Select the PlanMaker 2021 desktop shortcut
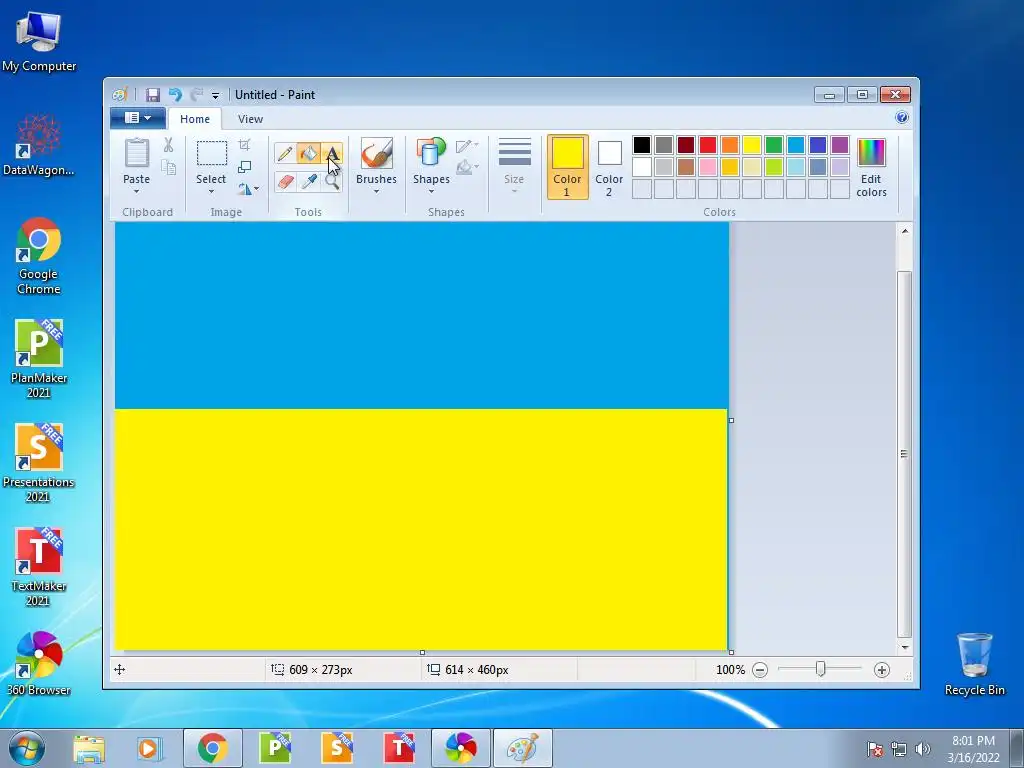The width and height of the screenshot is (1024, 768). click(39, 359)
